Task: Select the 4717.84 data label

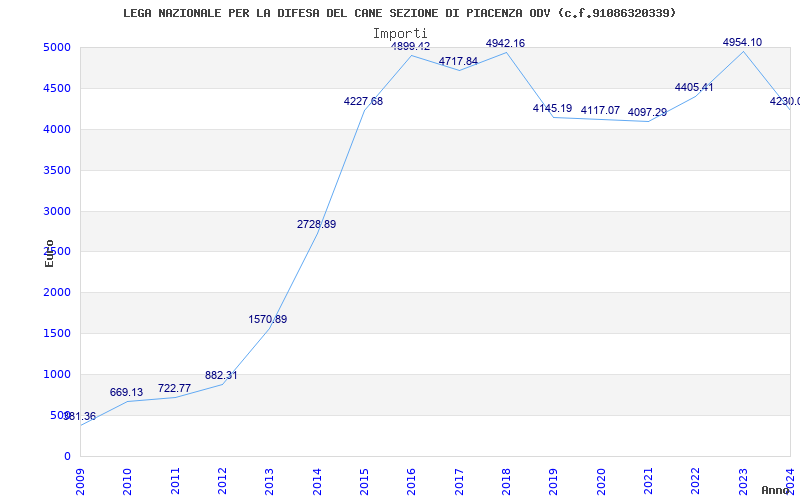Action: [x=459, y=62]
